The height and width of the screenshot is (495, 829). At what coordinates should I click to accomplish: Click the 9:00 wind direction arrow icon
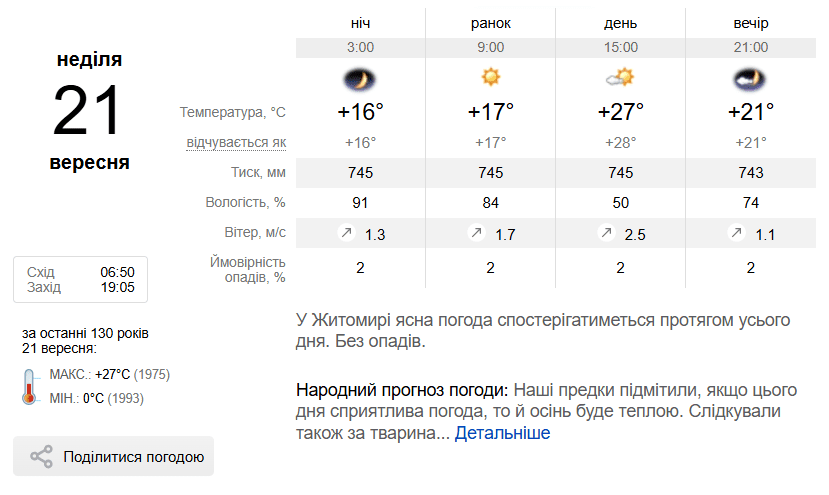tap(476, 233)
